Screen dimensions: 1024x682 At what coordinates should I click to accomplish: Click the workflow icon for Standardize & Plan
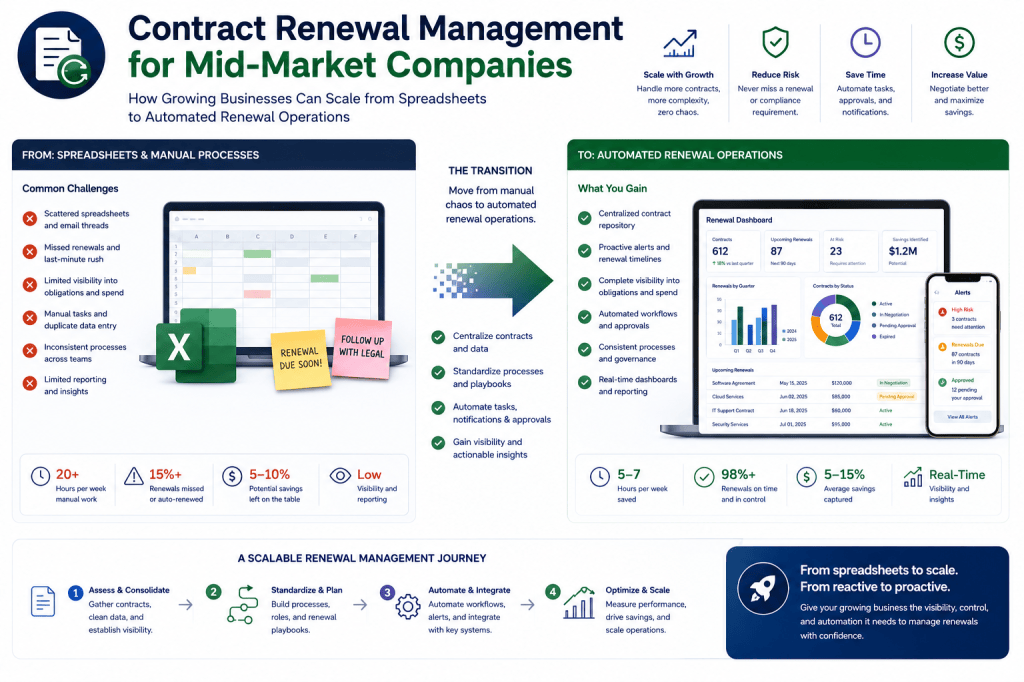point(241,604)
